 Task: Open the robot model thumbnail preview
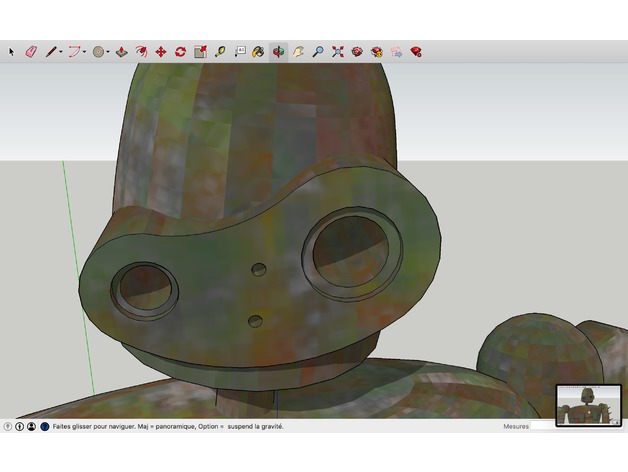[x=589, y=405]
